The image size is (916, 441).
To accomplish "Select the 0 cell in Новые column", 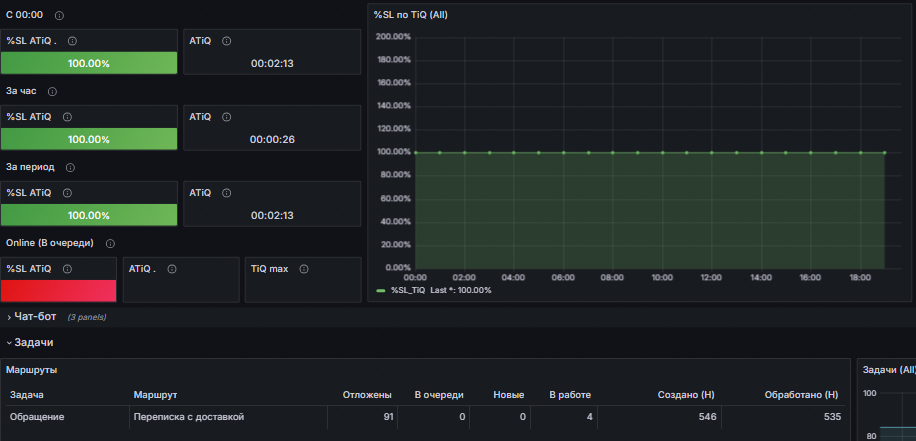I will point(499,417).
